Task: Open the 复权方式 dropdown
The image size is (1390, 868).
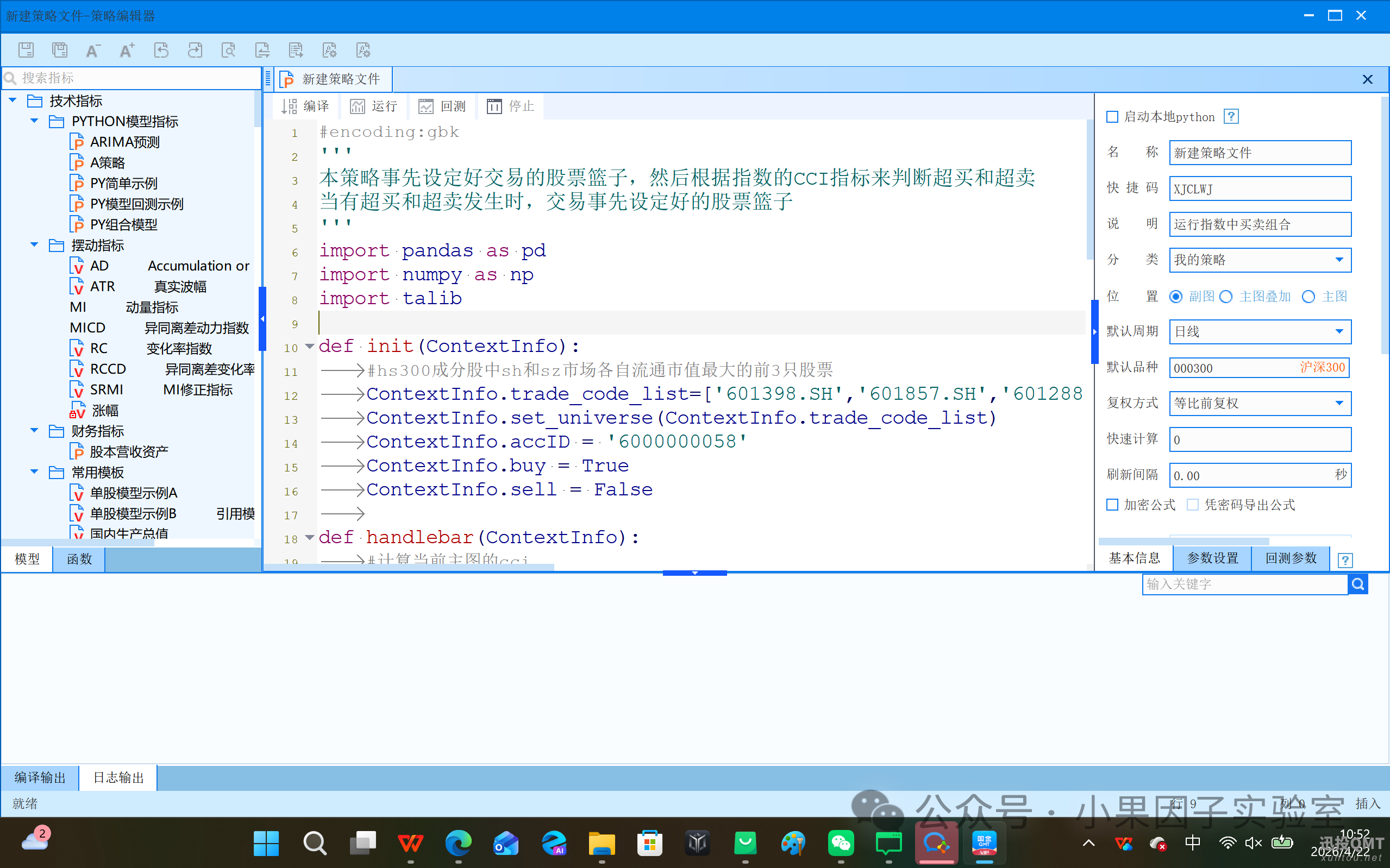Action: click(x=1339, y=403)
